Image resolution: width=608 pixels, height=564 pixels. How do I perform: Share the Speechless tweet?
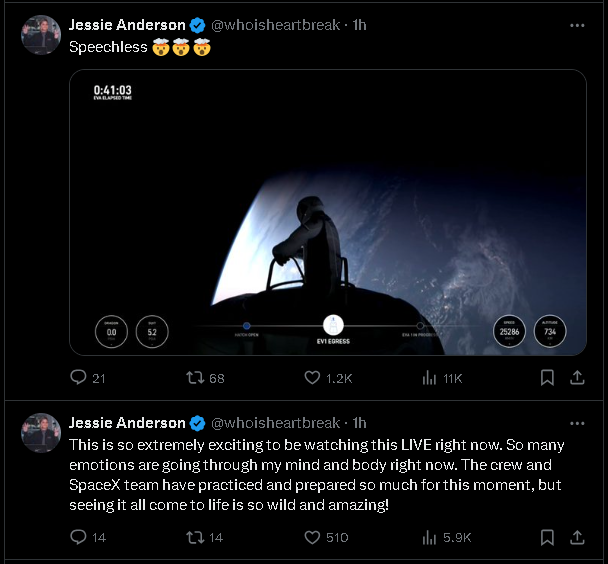click(577, 377)
